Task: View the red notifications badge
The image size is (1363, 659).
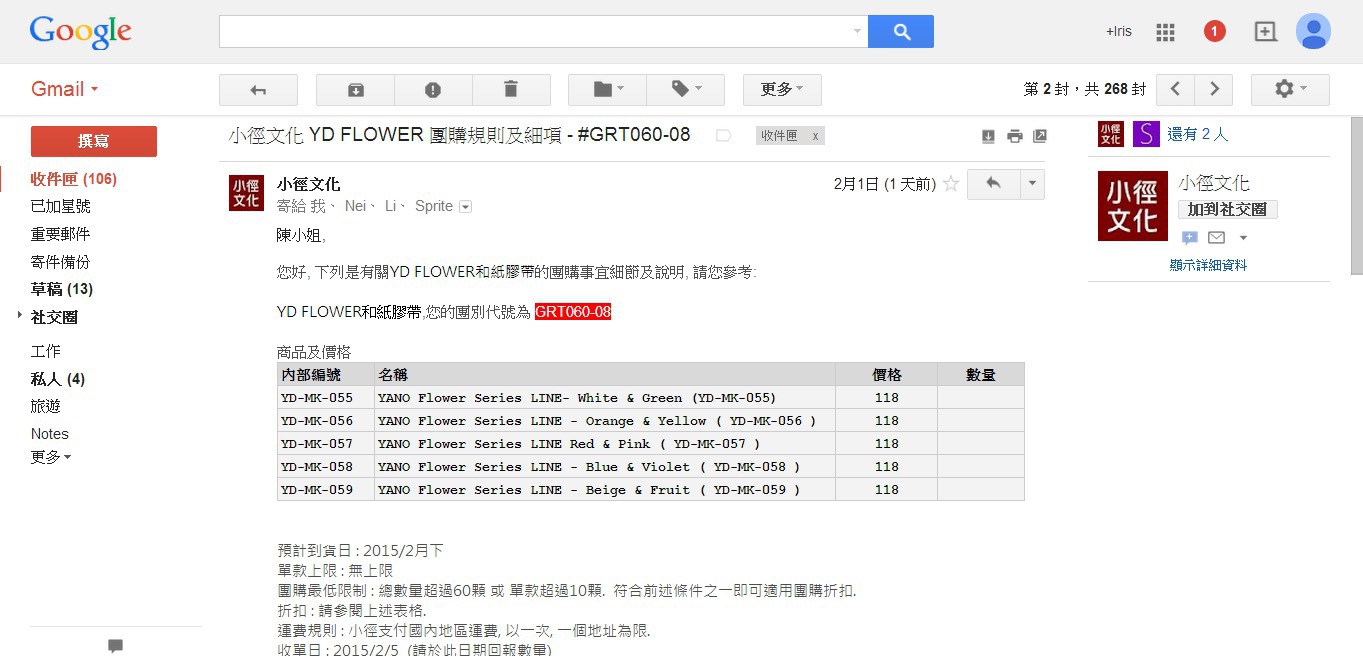Action: click(x=1214, y=32)
